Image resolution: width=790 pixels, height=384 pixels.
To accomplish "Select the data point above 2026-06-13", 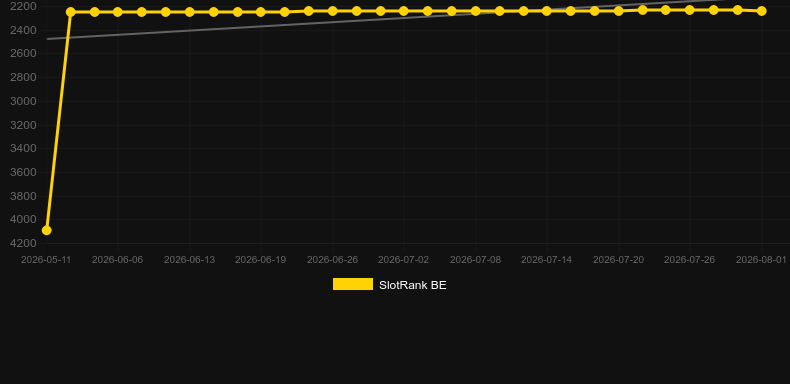I will pos(189,12).
